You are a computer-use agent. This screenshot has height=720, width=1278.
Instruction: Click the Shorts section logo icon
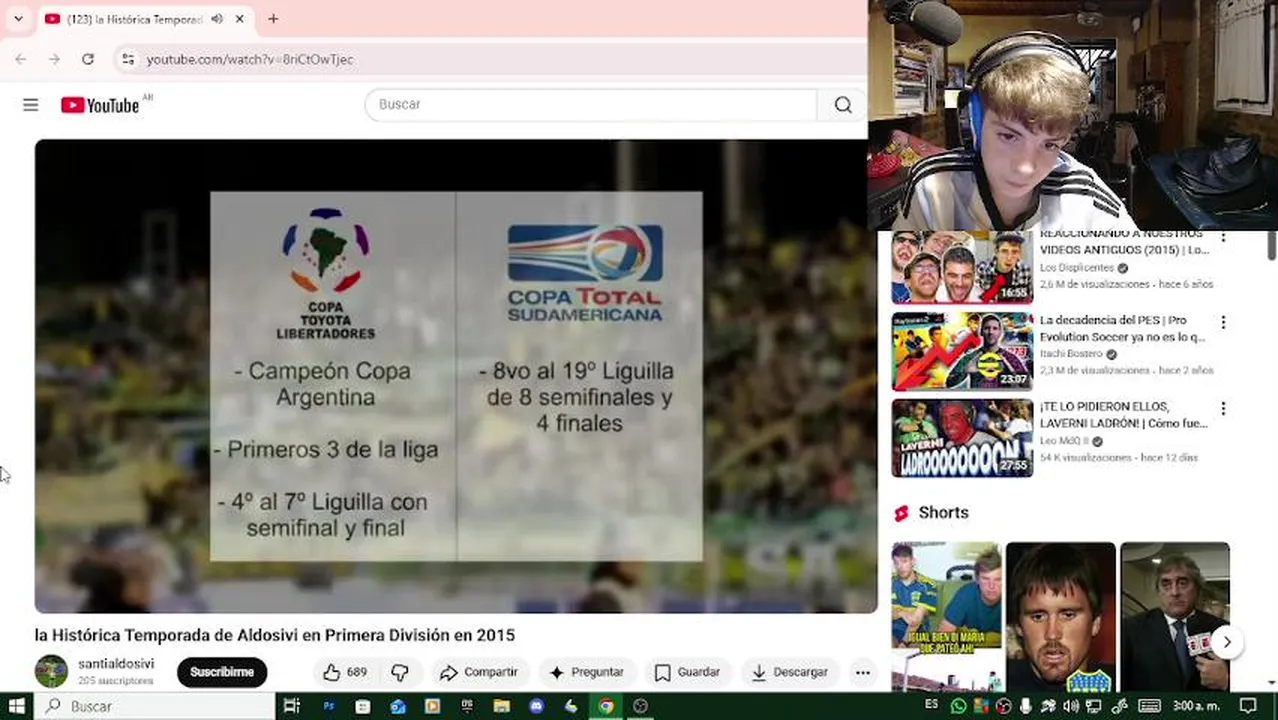pyautogui.click(x=901, y=513)
